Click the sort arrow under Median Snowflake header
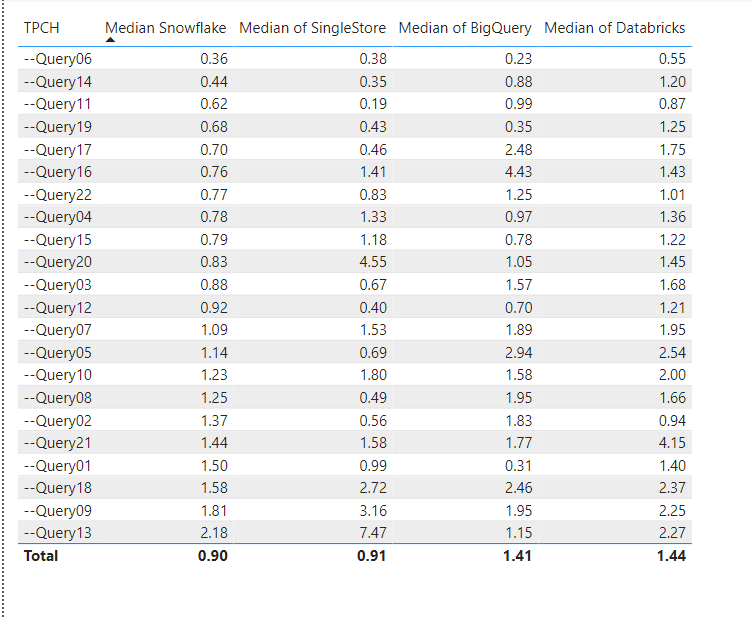The image size is (753, 619). (110, 40)
